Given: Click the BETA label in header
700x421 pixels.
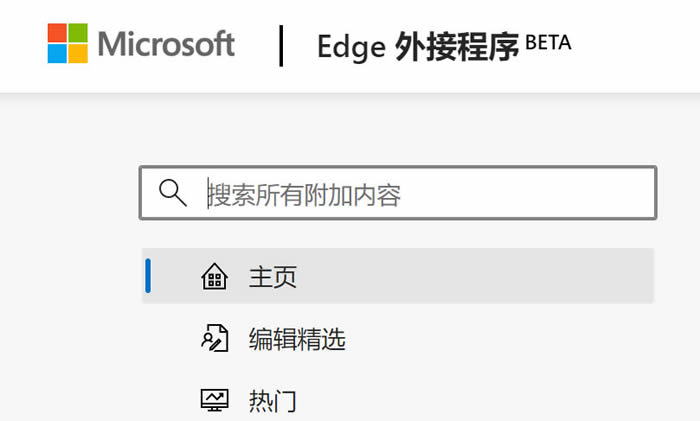Looking at the screenshot, I should point(548,41).
